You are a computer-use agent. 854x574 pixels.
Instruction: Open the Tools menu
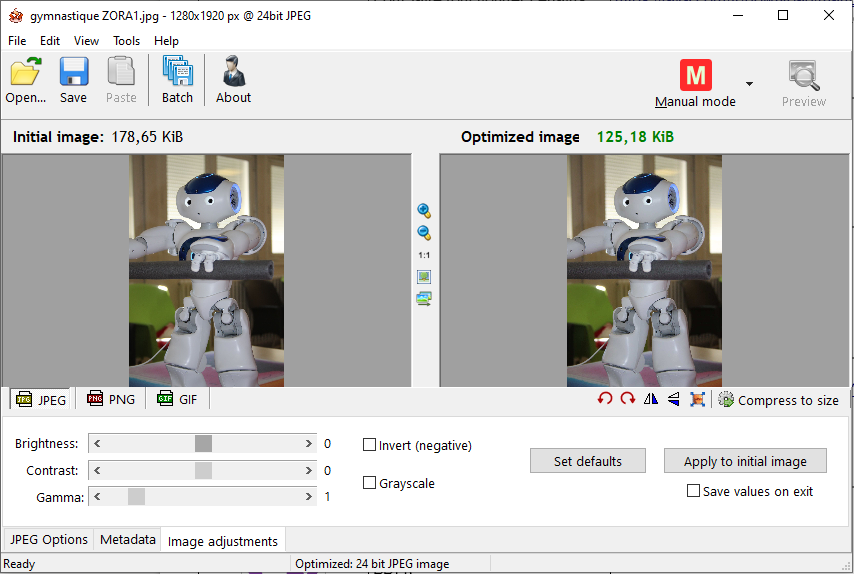126,41
